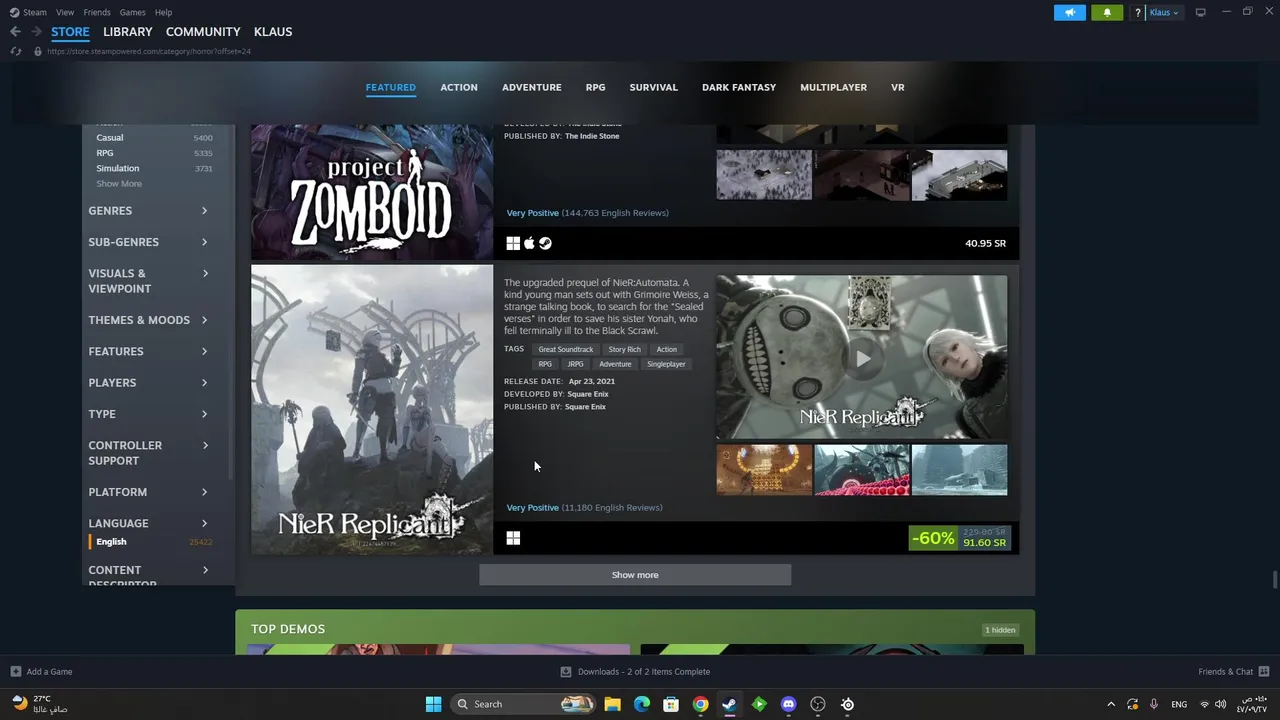This screenshot has width=1280, height=720.
Task: Reload the store page
Action: point(15,51)
